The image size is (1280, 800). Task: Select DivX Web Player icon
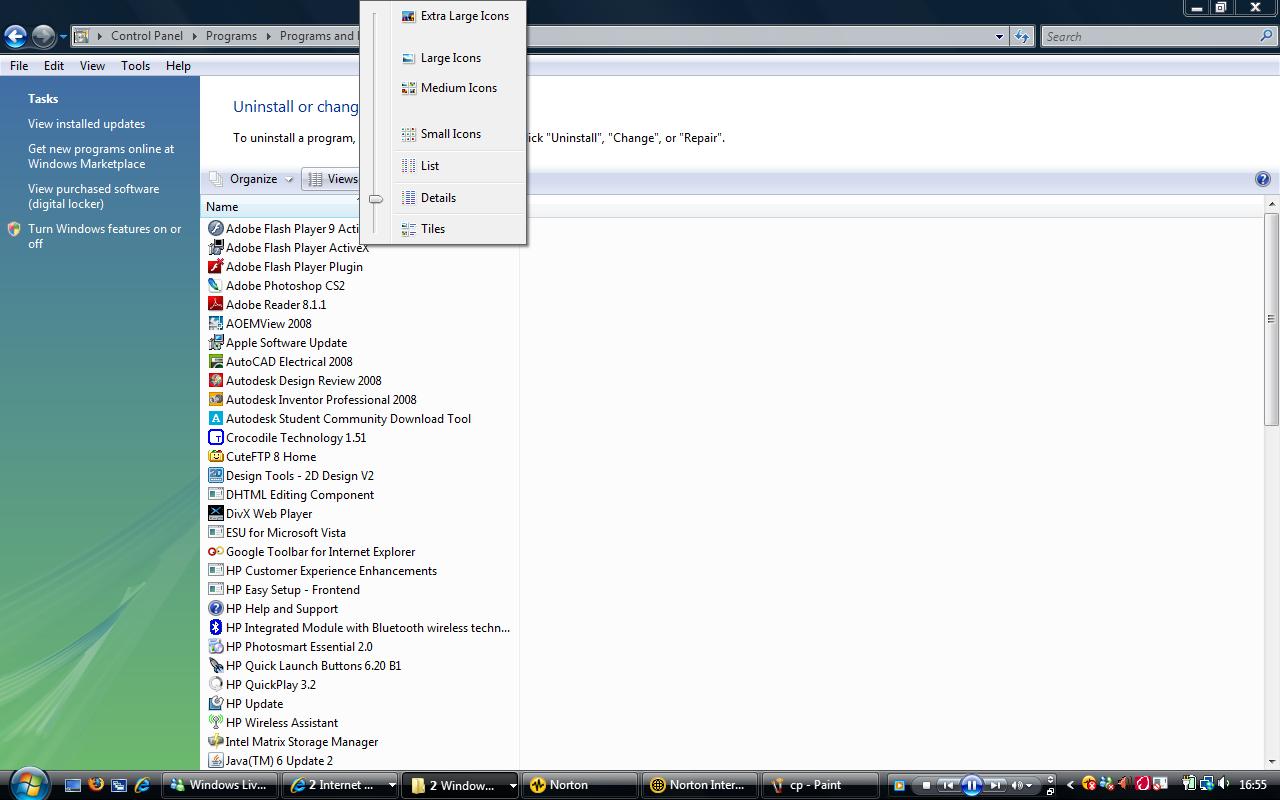[x=215, y=514]
